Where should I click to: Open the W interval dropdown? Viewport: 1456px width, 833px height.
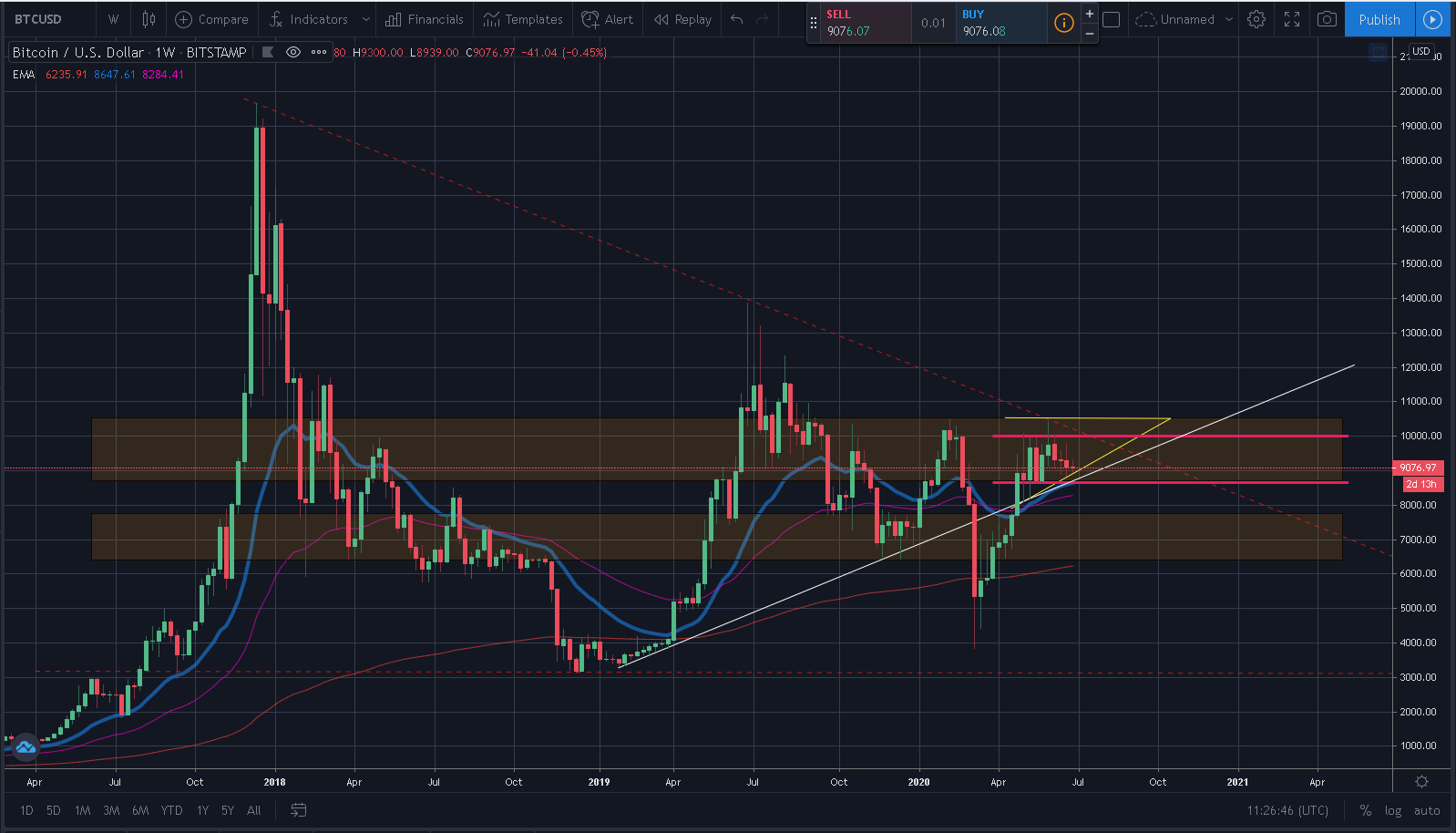point(113,19)
